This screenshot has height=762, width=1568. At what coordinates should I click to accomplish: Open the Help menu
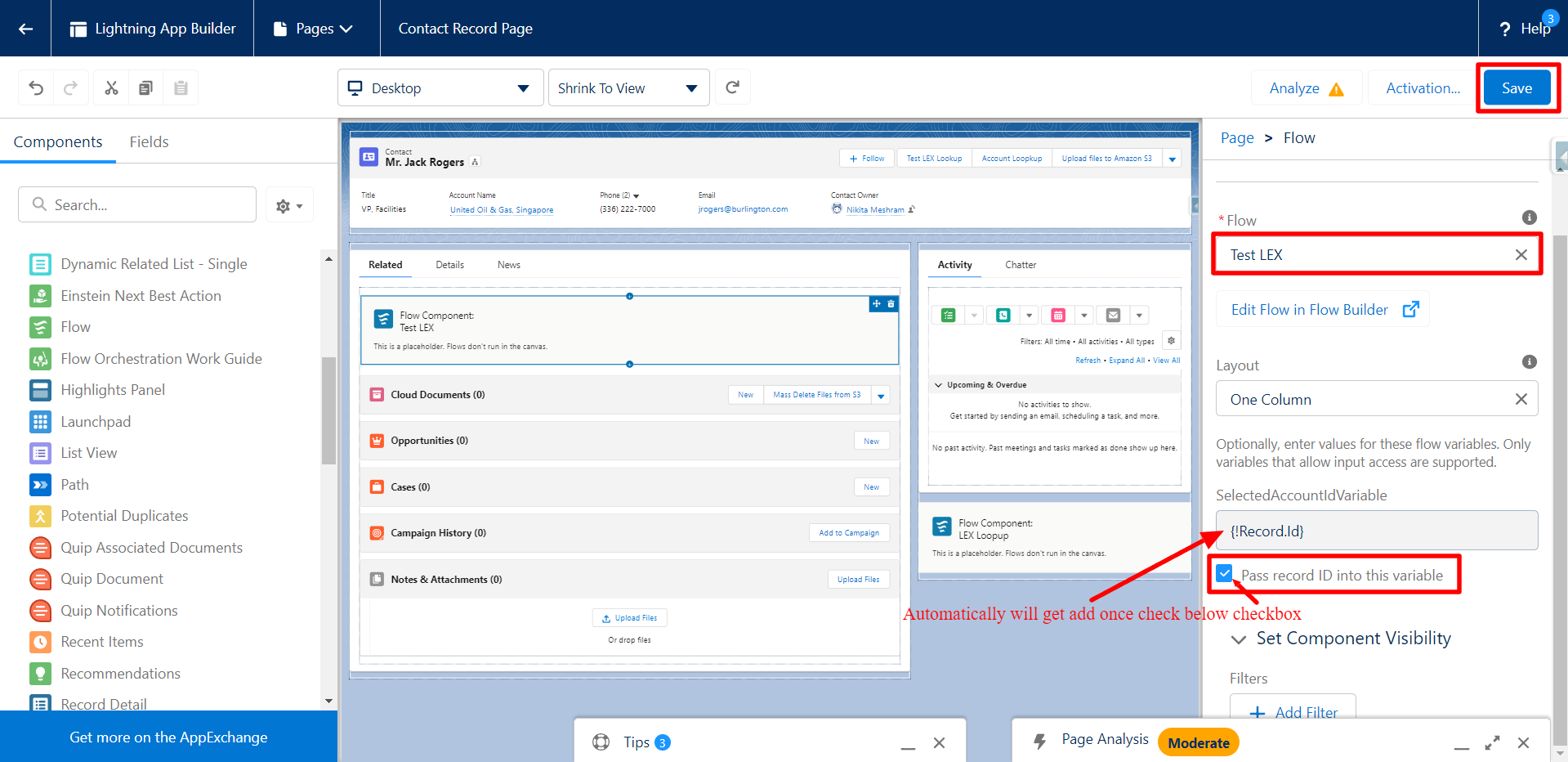tap(1525, 29)
